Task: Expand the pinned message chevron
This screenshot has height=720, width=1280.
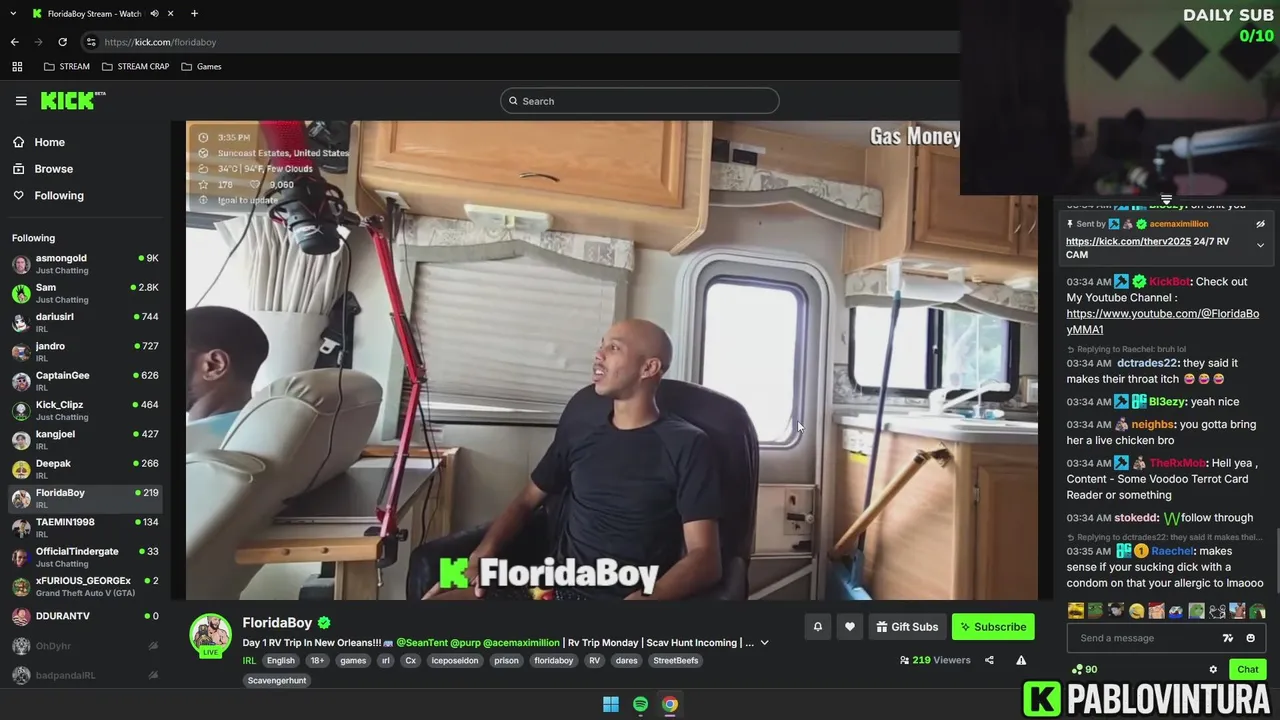Action: click(x=1260, y=245)
